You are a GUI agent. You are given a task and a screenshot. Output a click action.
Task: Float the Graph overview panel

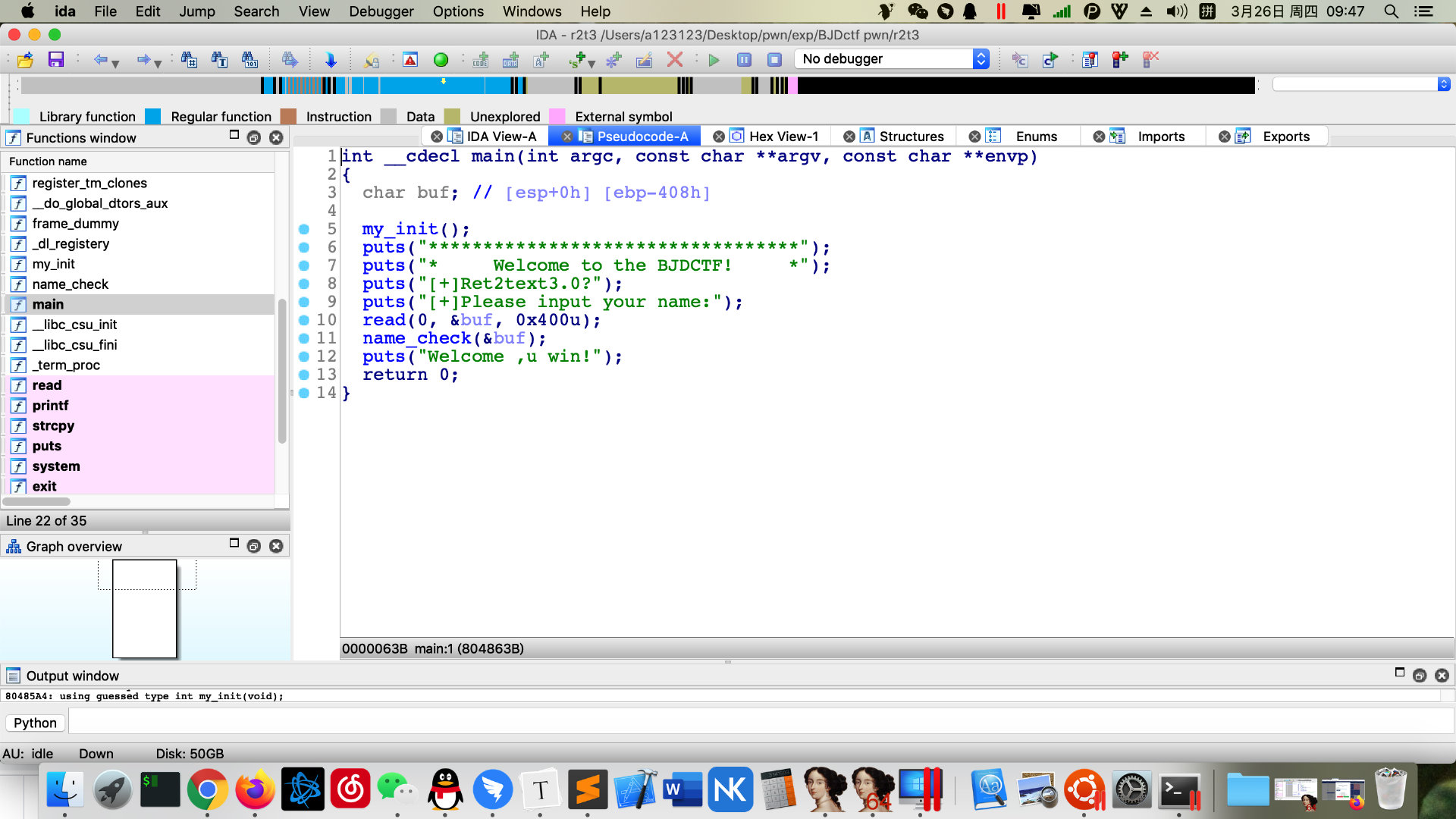pos(254,546)
